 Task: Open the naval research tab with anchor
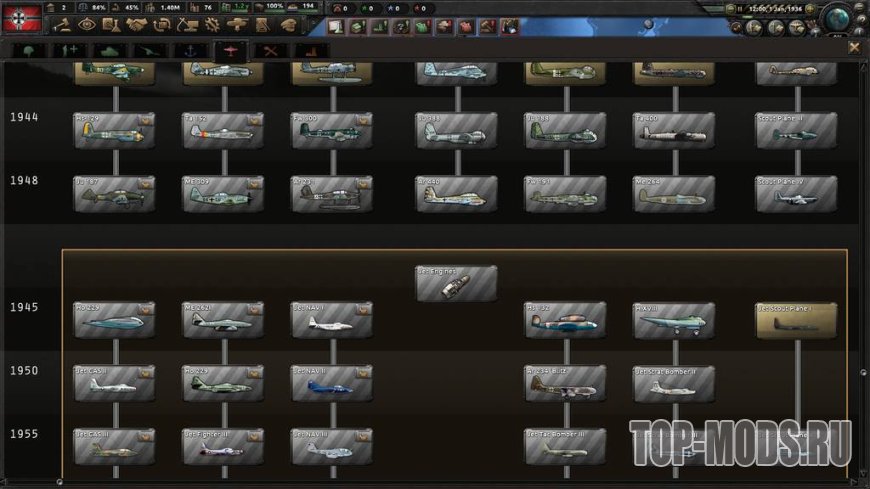187,49
